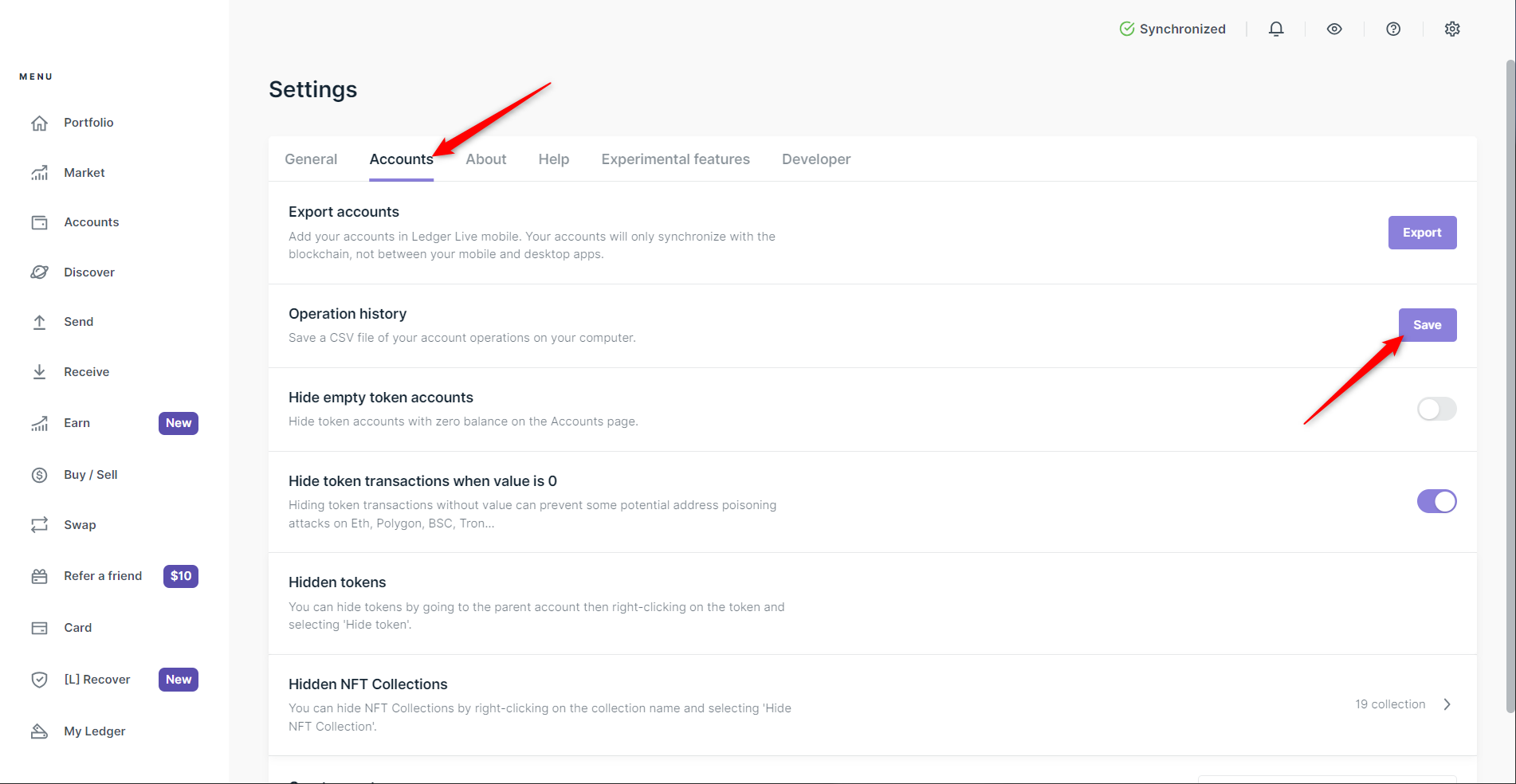Image resolution: width=1516 pixels, height=784 pixels.
Task: Switch to the General tab
Action: 311,159
